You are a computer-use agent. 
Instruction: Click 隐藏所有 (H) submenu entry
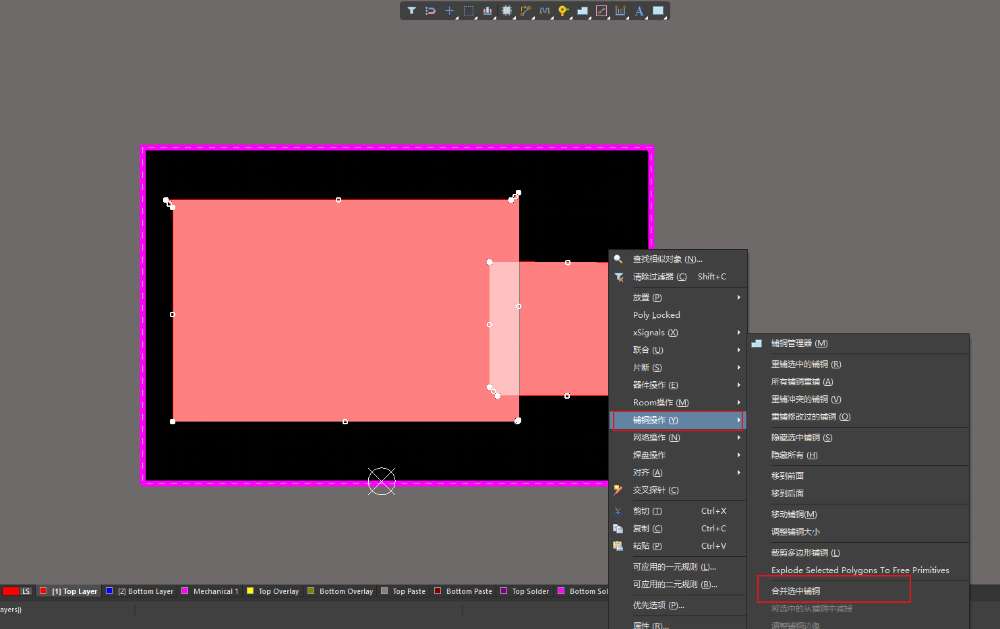859,455
